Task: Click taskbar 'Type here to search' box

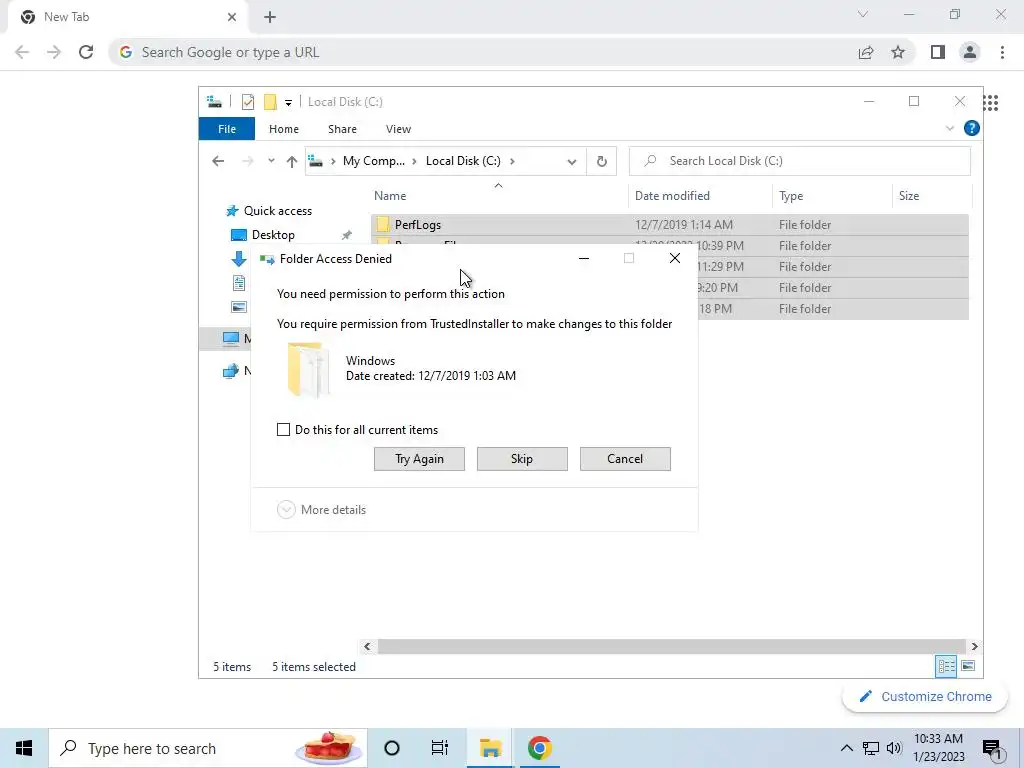Action: click(208, 748)
